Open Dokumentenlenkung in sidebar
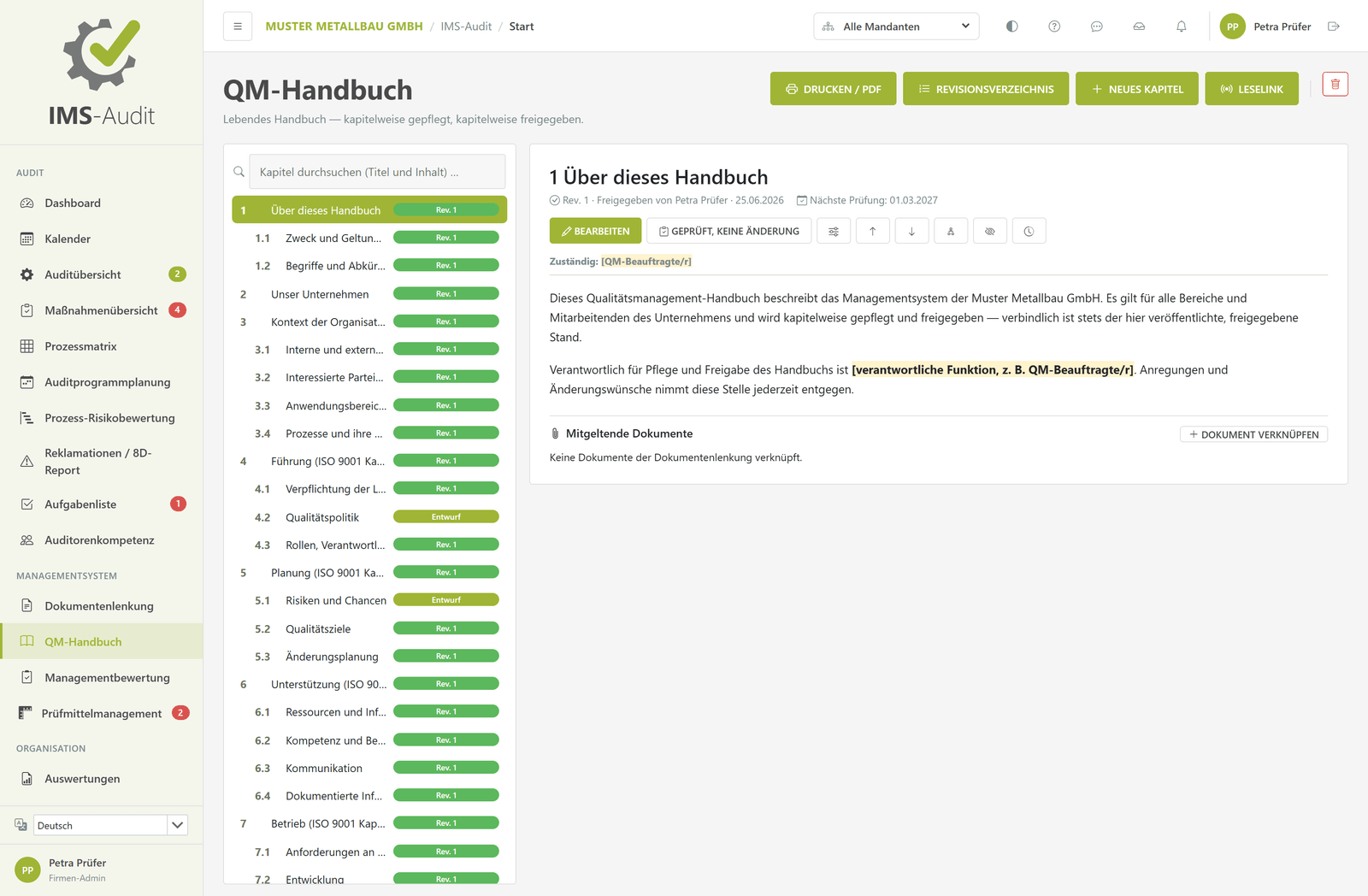Viewport: 1368px width, 896px height. pyautogui.click(x=102, y=606)
